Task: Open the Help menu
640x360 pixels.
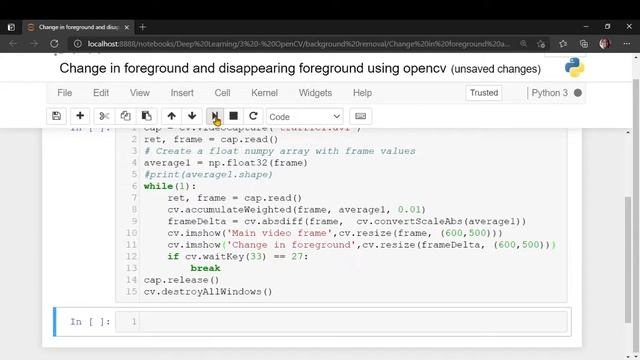Action: (x=362, y=93)
